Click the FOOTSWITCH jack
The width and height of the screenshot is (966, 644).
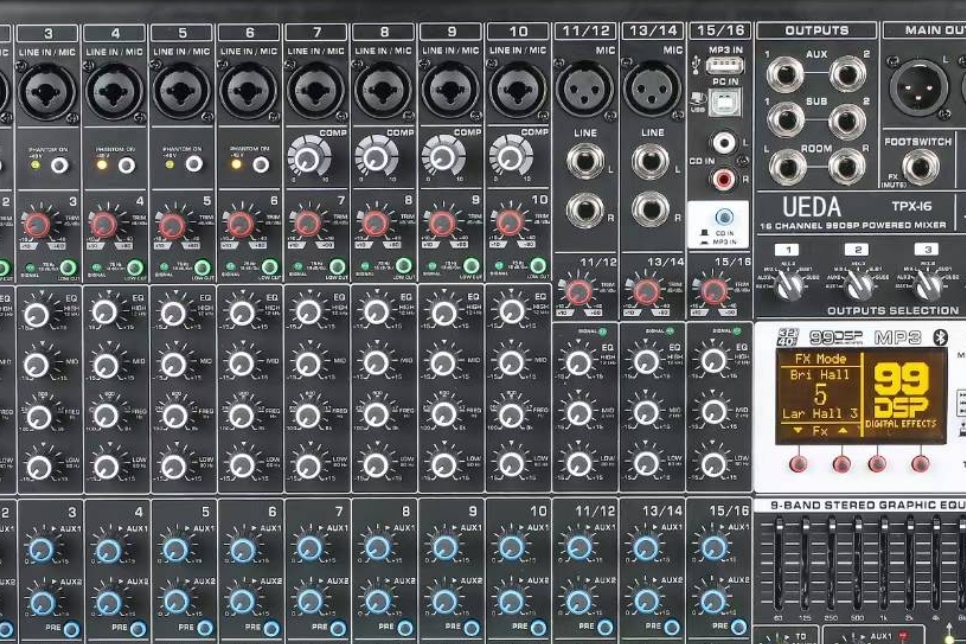[920, 167]
